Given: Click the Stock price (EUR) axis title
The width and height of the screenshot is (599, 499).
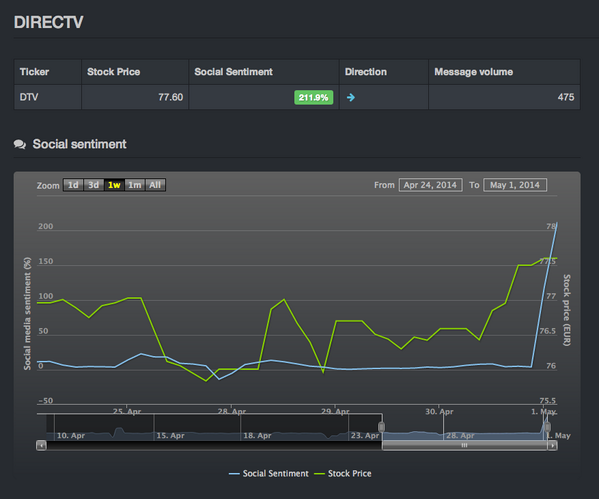Looking at the screenshot, I should (567, 310).
